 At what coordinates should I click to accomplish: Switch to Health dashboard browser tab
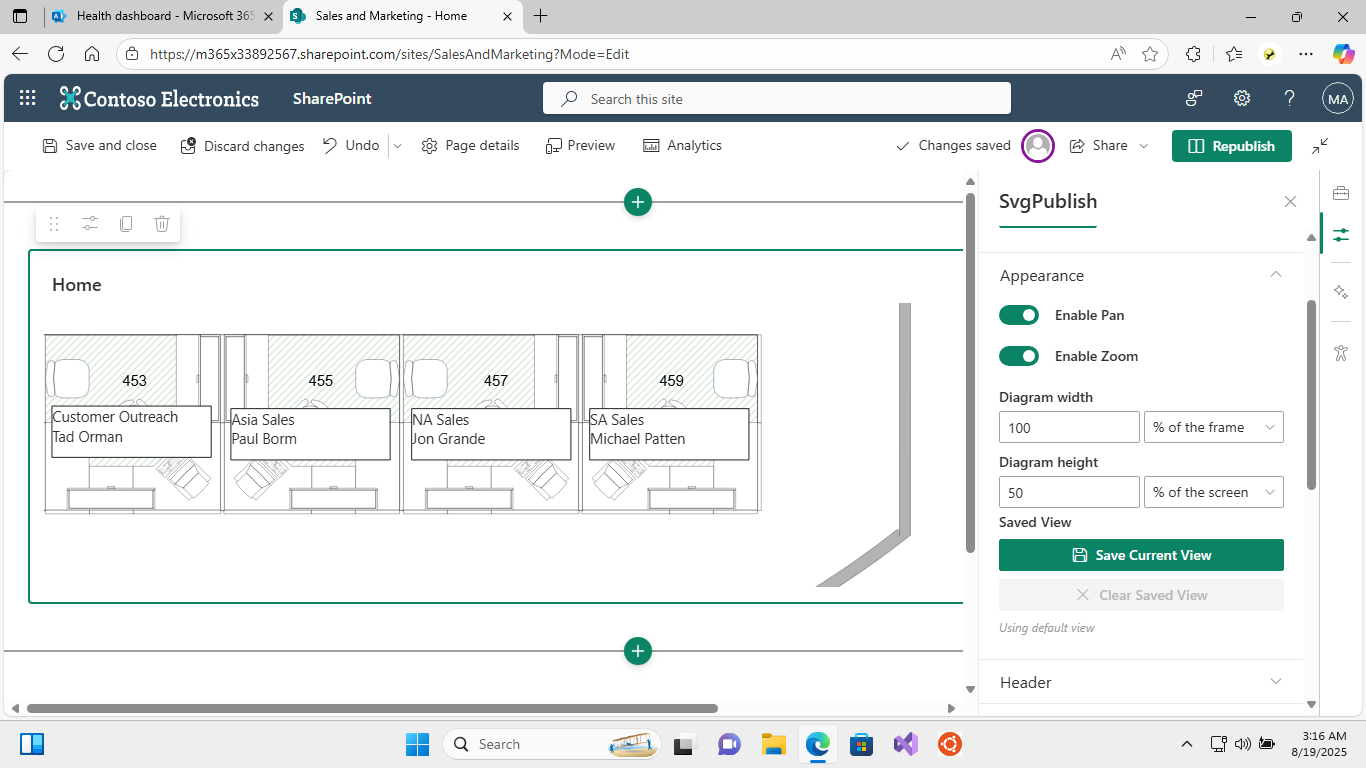[x=164, y=16]
